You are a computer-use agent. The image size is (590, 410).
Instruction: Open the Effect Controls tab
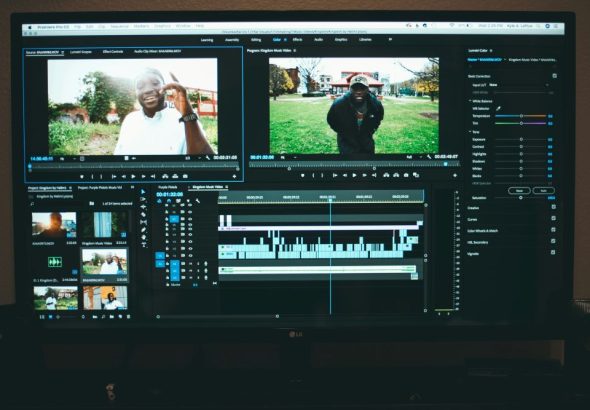click(113, 52)
